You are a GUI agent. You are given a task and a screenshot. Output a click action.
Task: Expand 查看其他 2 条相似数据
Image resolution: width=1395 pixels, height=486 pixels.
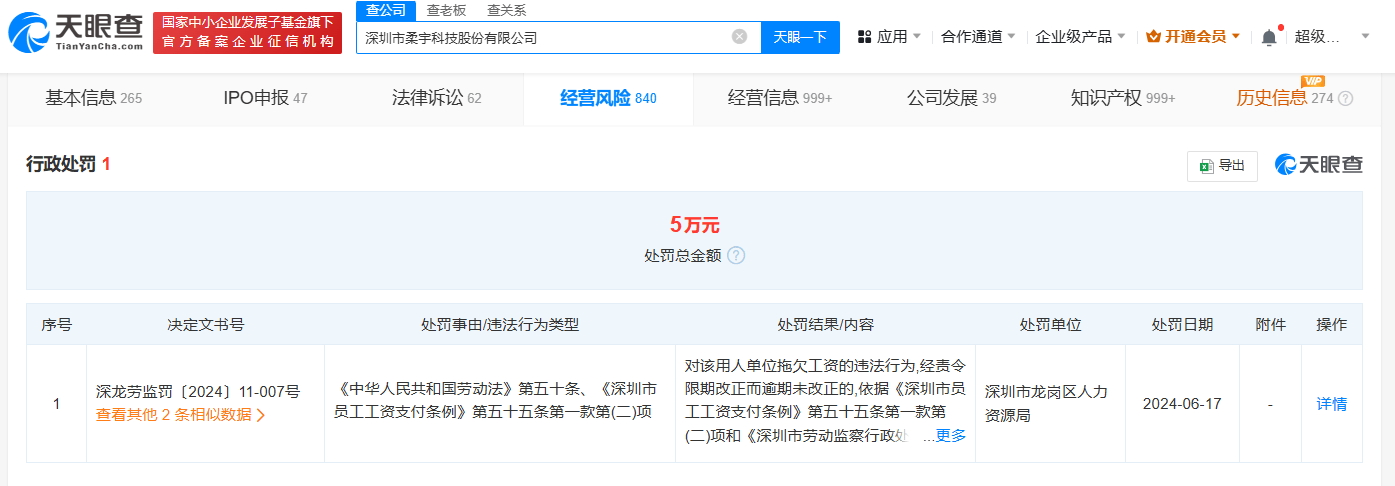(180, 414)
